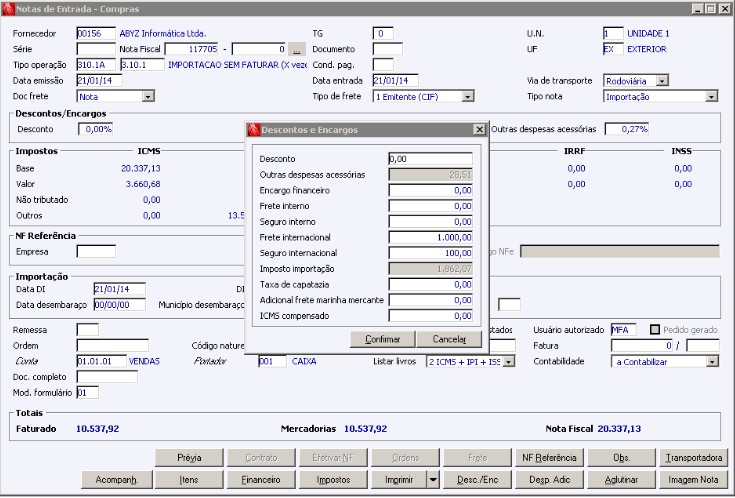The height and width of the screenshot is (498, 735).
Task: Click the Doc. completo field
Action: click(107, 377)
